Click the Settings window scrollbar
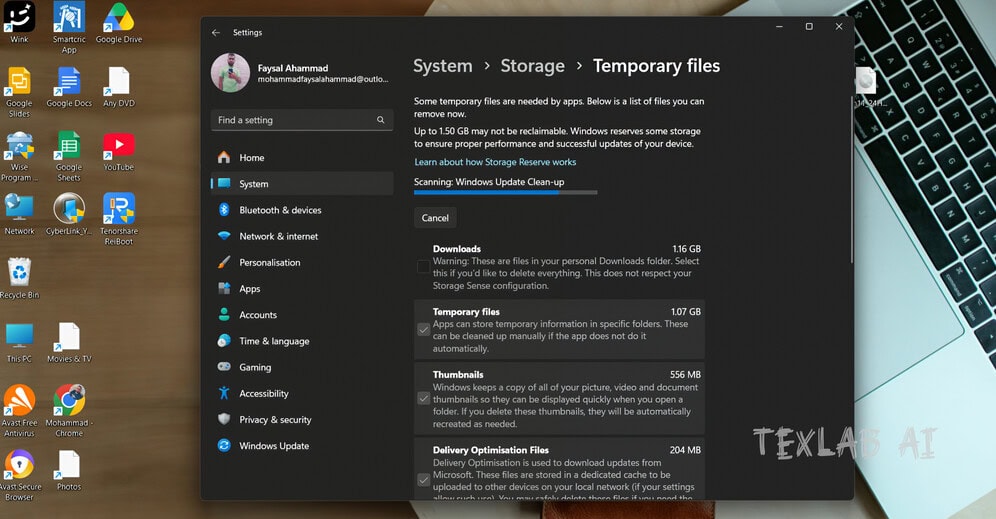Image resolution: width=996 pixels, height=519 pixels. 851,179
